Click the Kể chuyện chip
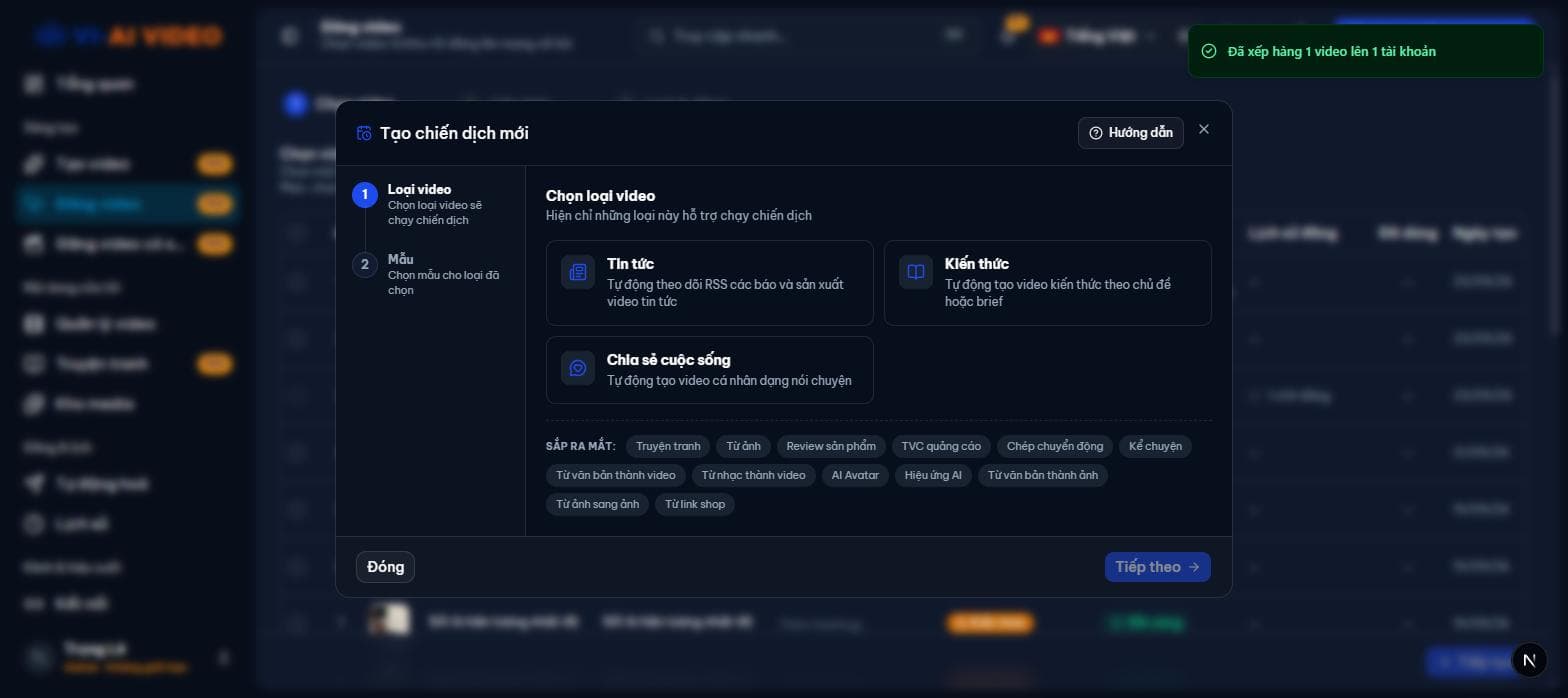Image resolution: width=1568 pixels, height=698 pixels. click(x=1155, y=446)
